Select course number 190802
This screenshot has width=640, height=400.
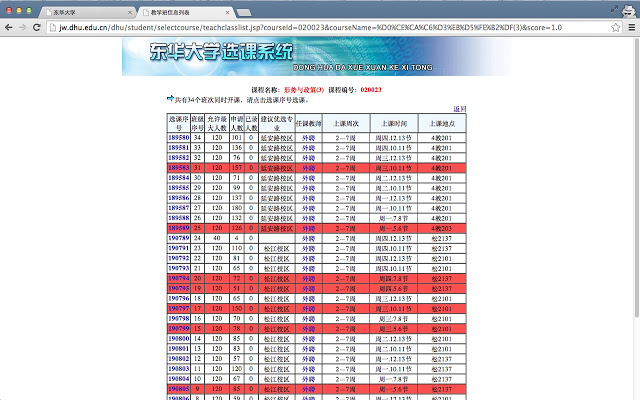click(x=179, y=359)
